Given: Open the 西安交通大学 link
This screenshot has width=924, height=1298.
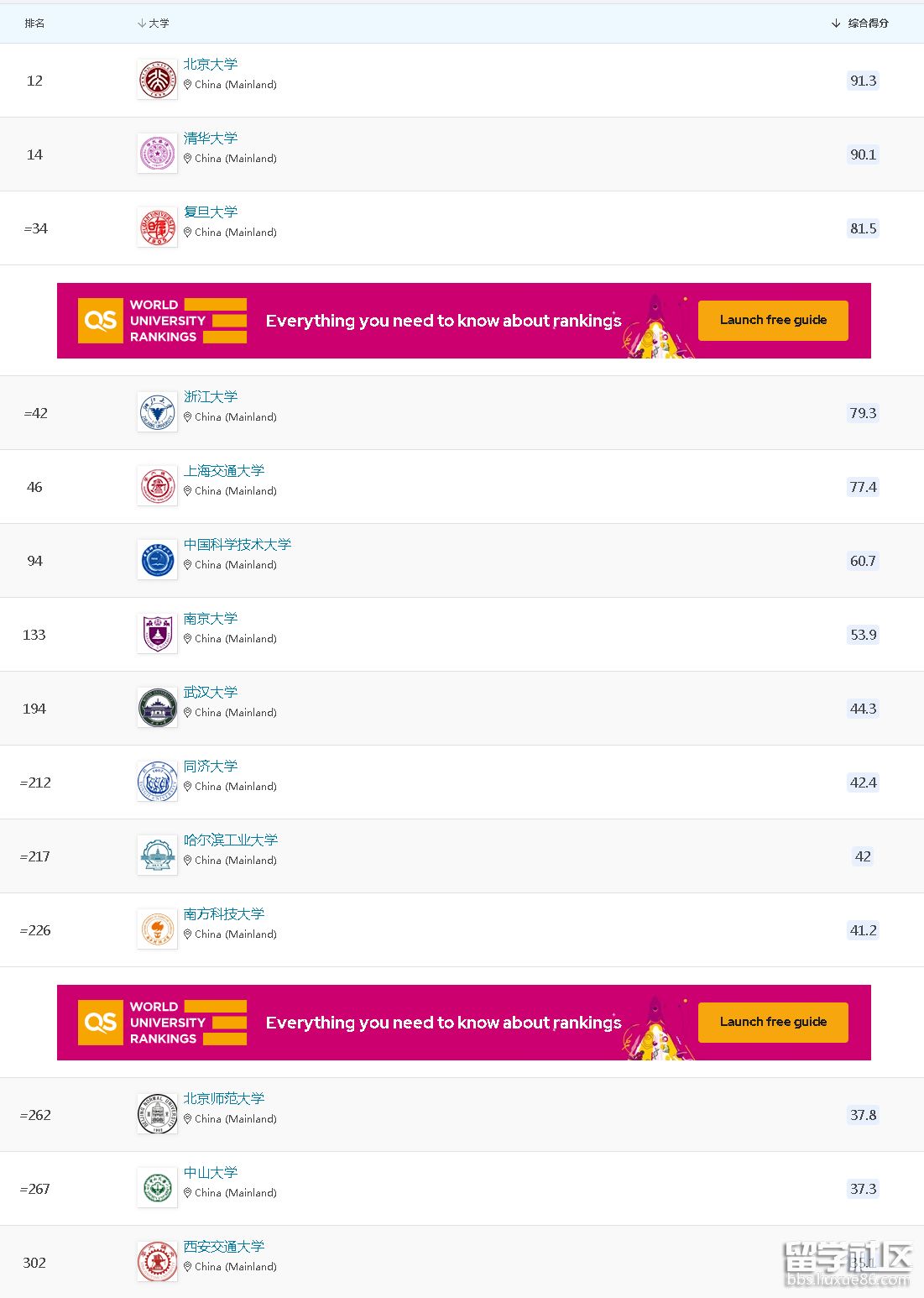Looking at the screenshot, I should click(x=224, y=1247).
